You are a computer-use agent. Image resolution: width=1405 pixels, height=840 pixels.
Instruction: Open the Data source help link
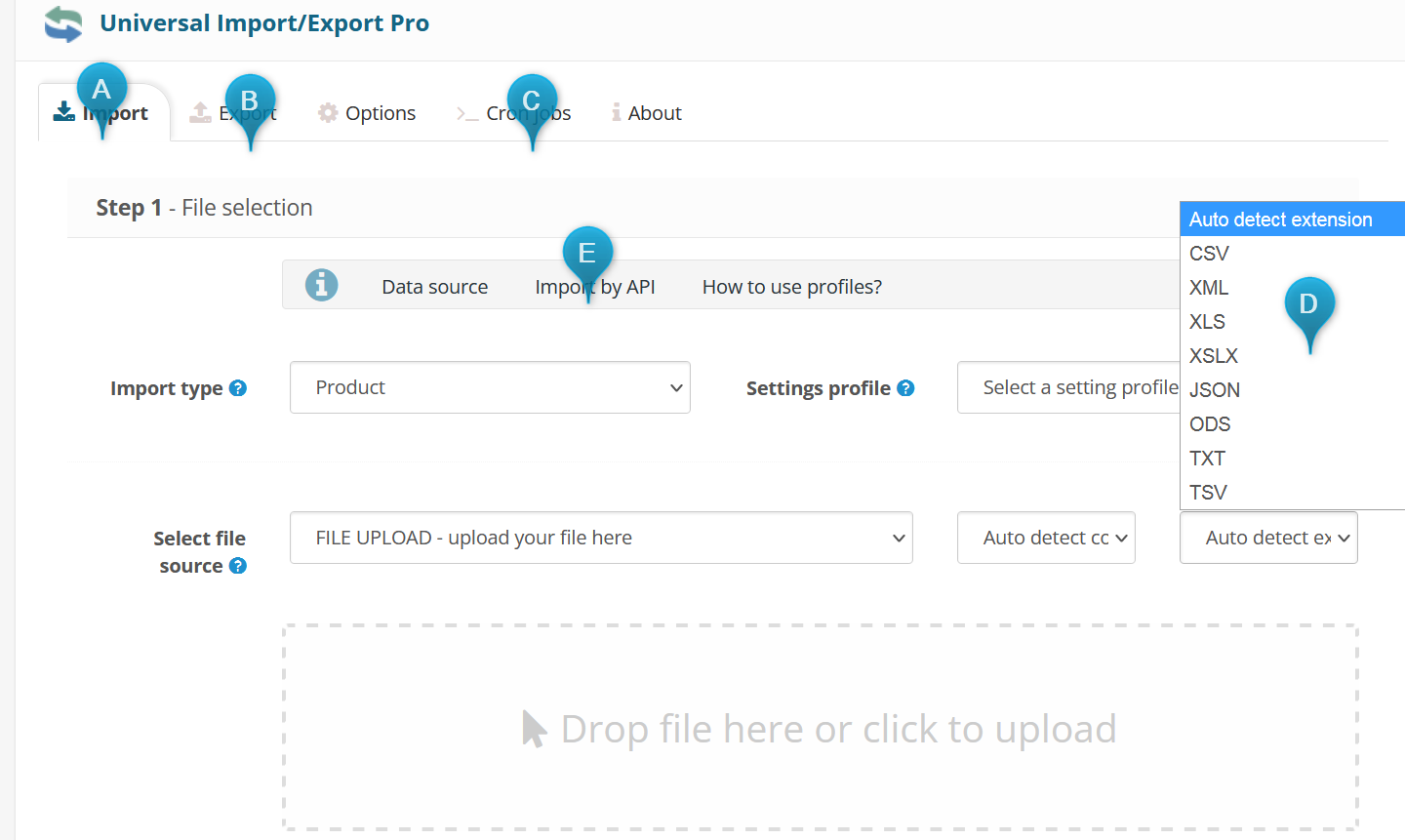pos(434,287)
